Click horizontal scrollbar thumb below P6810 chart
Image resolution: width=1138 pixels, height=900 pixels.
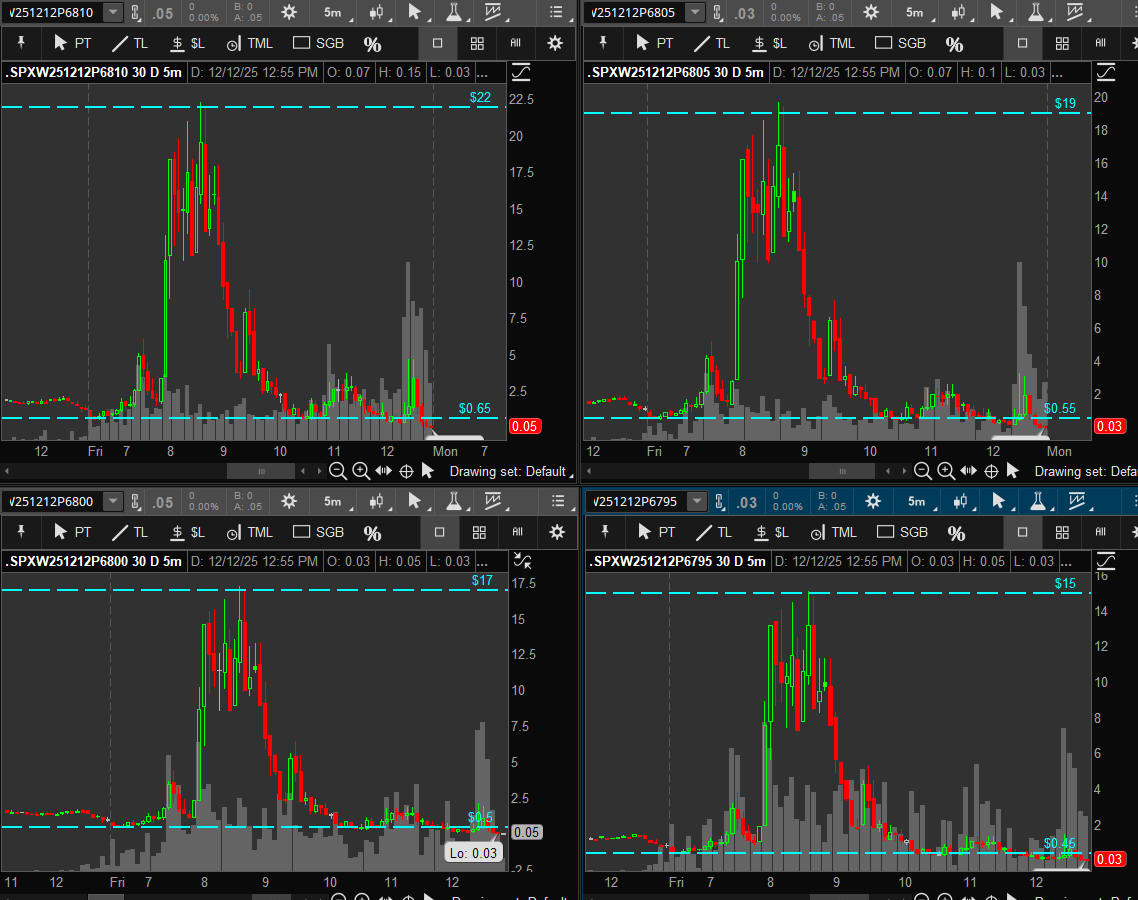[261, 471]
